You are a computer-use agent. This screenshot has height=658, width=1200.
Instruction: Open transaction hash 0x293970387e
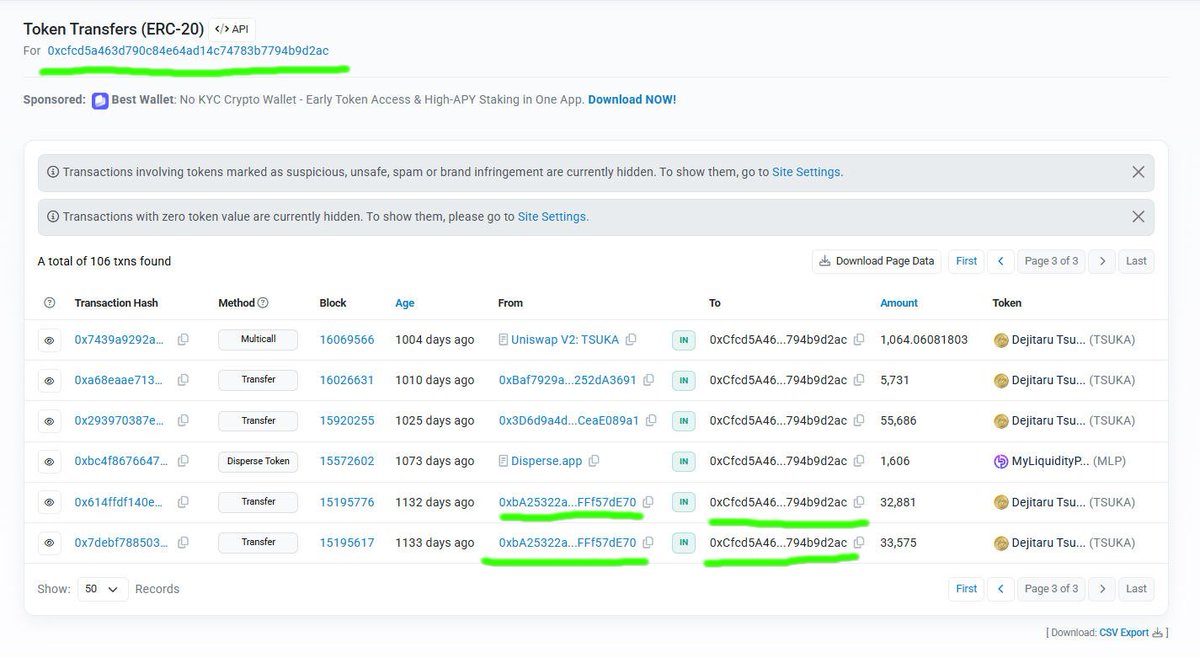coord(119,421)
